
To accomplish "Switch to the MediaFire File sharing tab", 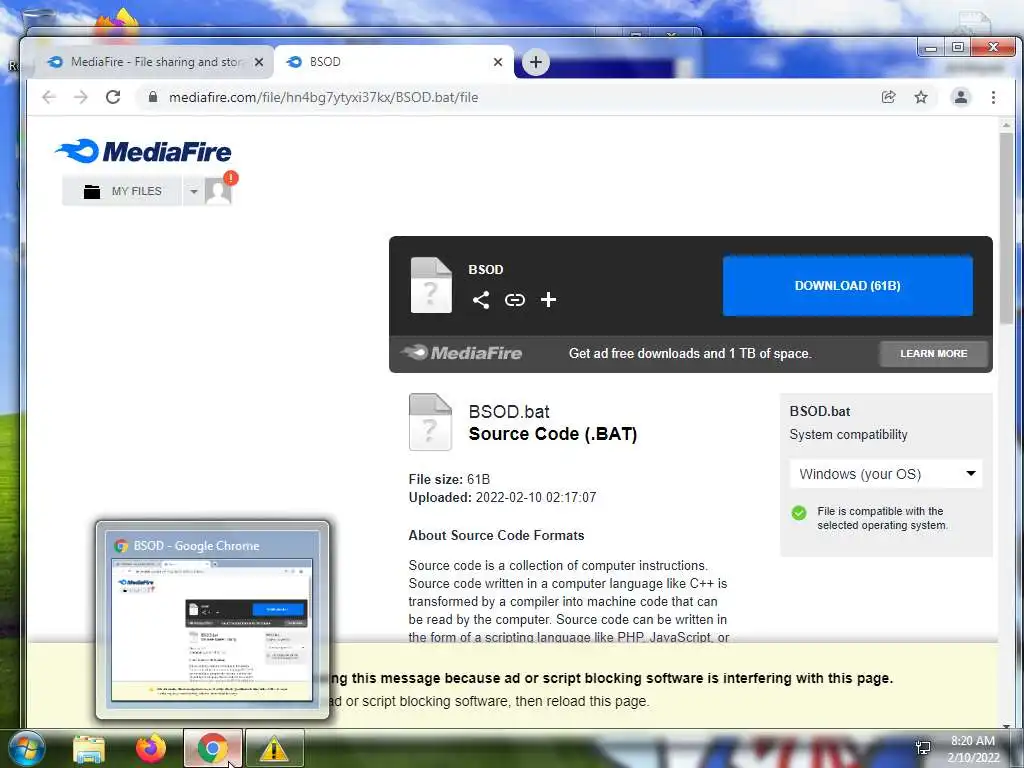I will [x=155, y=62].
